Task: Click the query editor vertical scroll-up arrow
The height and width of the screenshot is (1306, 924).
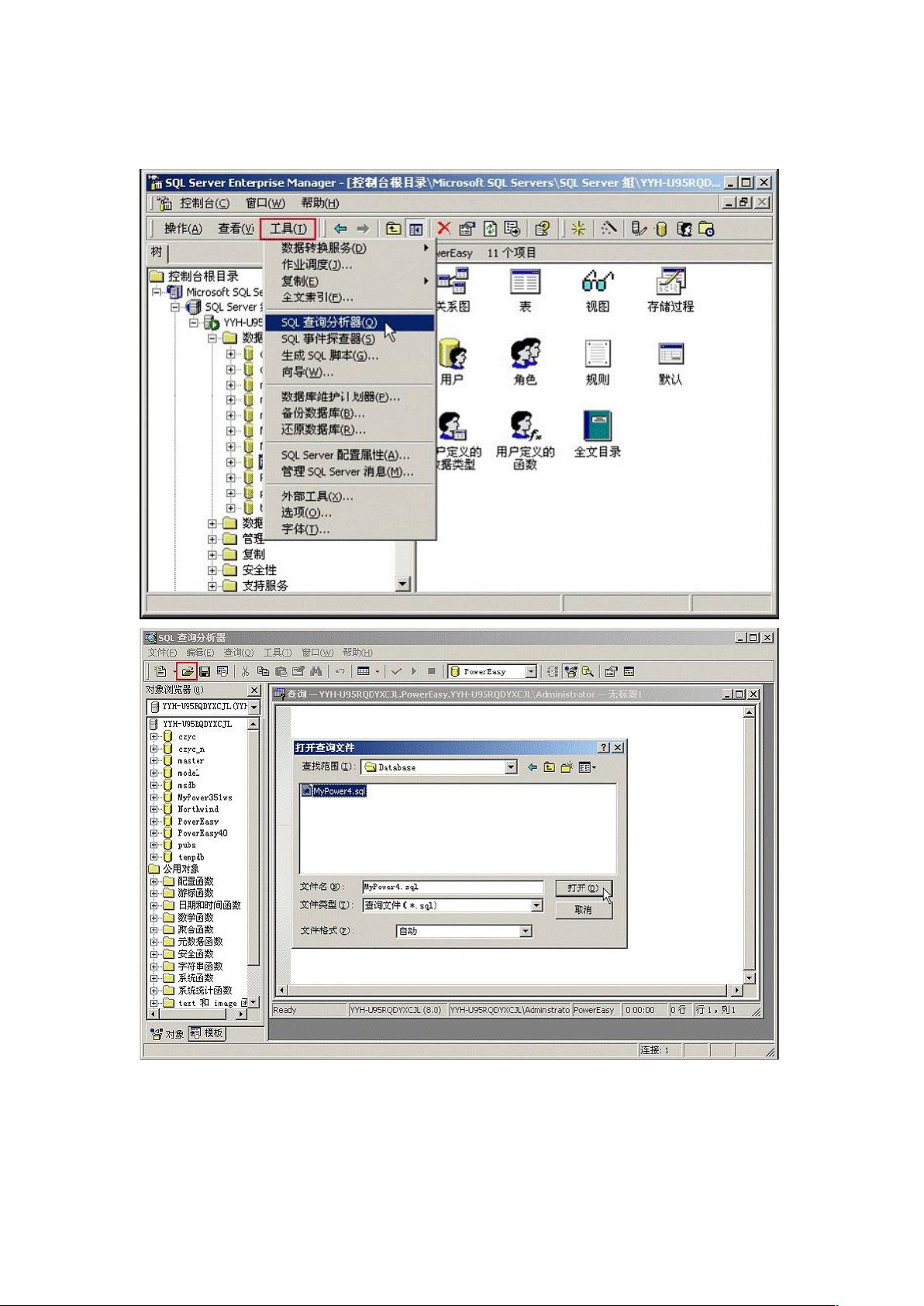Action: [x=749, y=712]
